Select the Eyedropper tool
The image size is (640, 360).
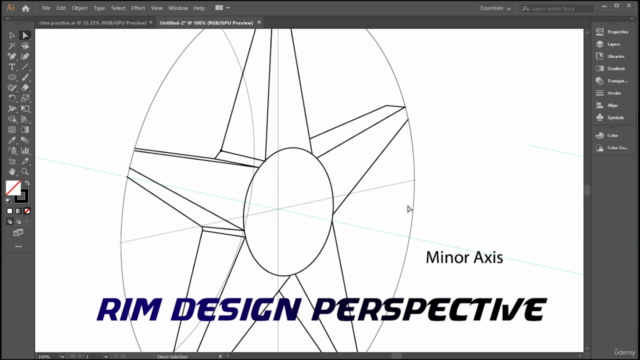pos(12,140)
